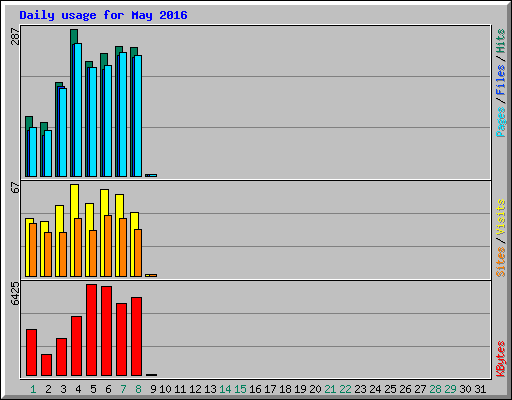This screenshot has width=512, height=400.
Task: Click day 3 on the x-axis
Action: pos(63,389)
